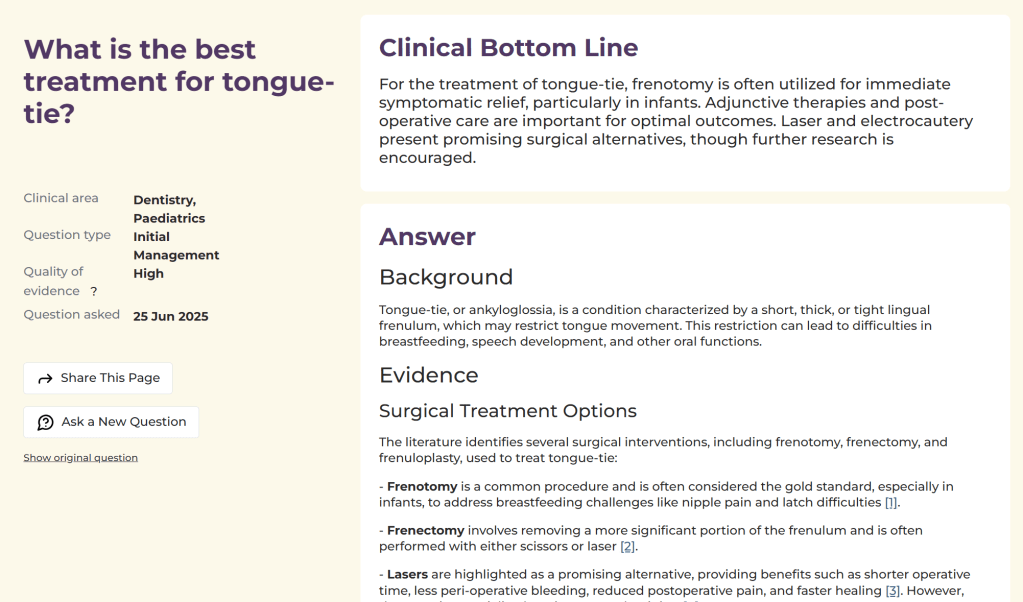Show the original question link
1023x602 pixels.
(x=80, y=458)
